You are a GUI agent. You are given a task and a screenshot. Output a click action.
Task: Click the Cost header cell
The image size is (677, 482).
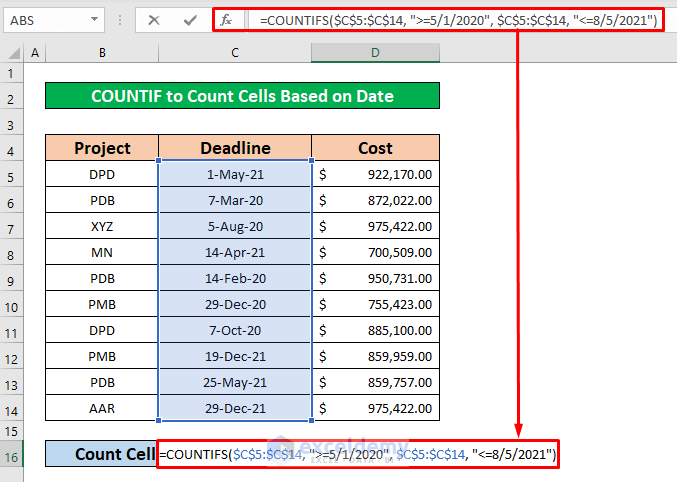(375, 148)
